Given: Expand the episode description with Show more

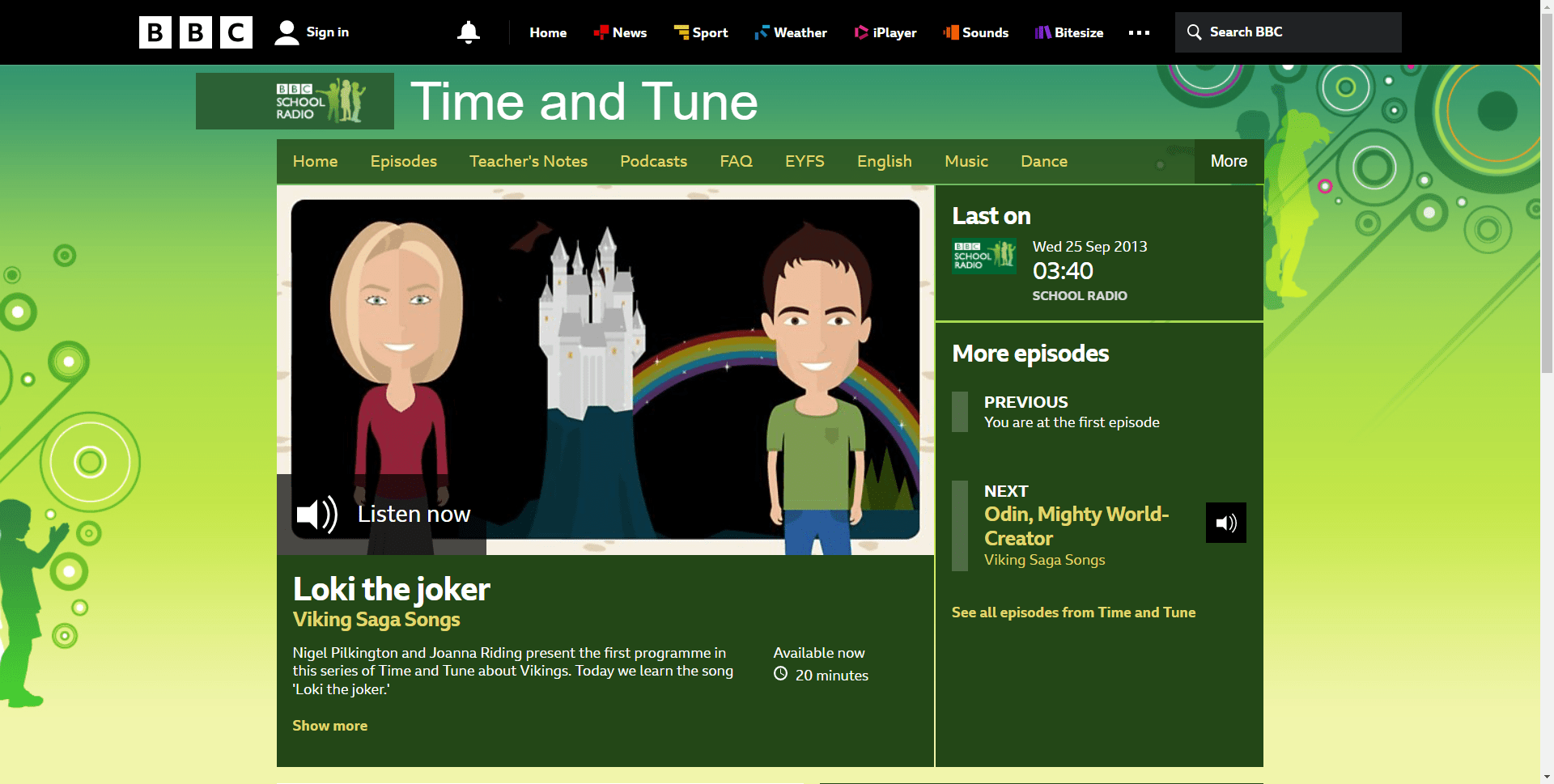Looking at the screenshot, I should coord(329,726).
